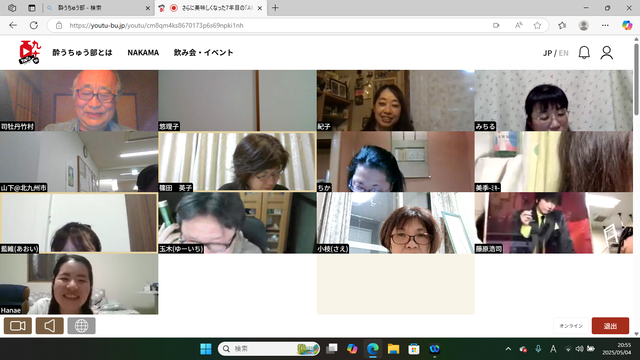Activate Read aloud icon
Screen dimensions: 640x360
click(518, 25)
